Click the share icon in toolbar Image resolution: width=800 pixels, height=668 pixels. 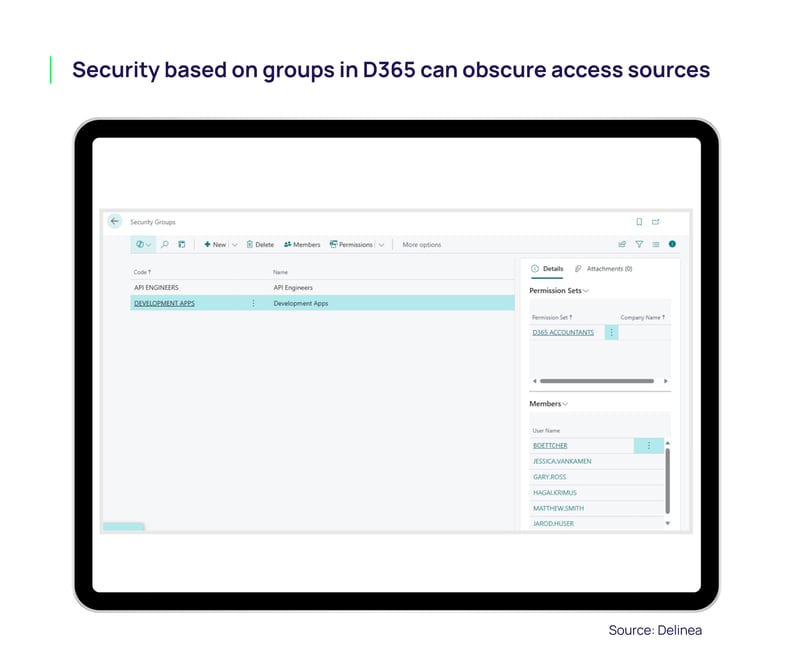(622, 244)
